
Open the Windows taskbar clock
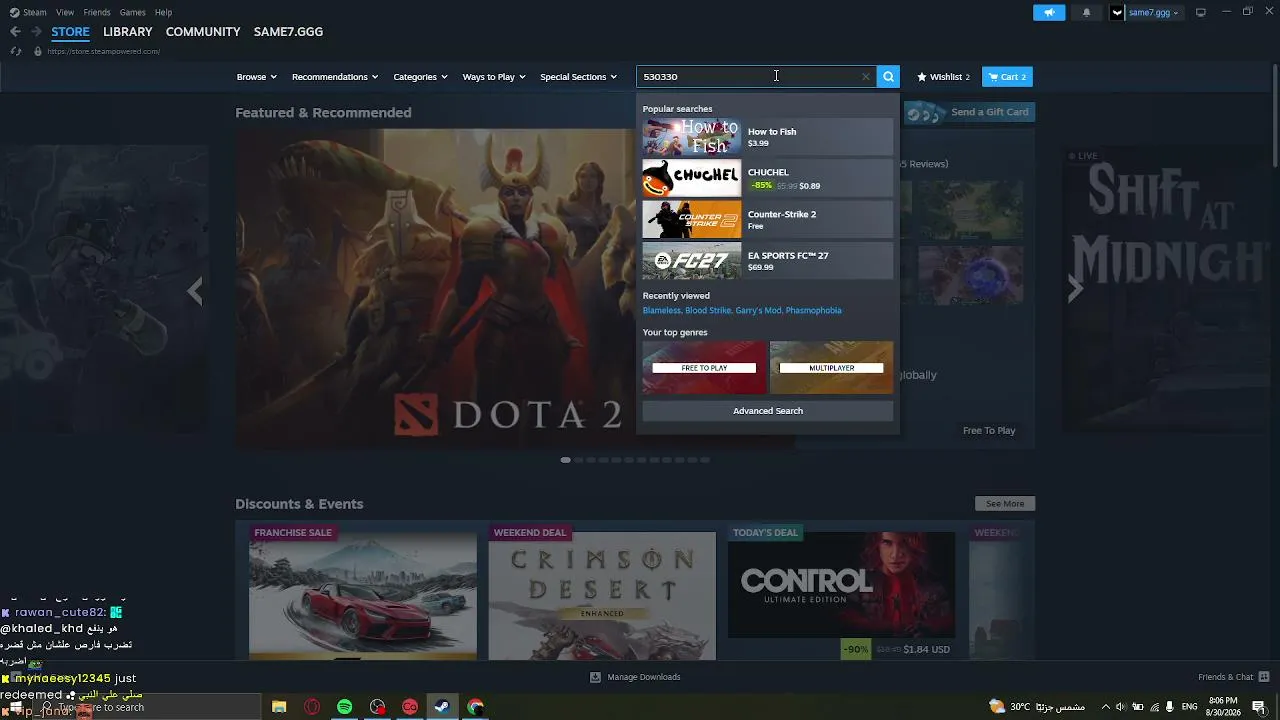click(1223, 707)
